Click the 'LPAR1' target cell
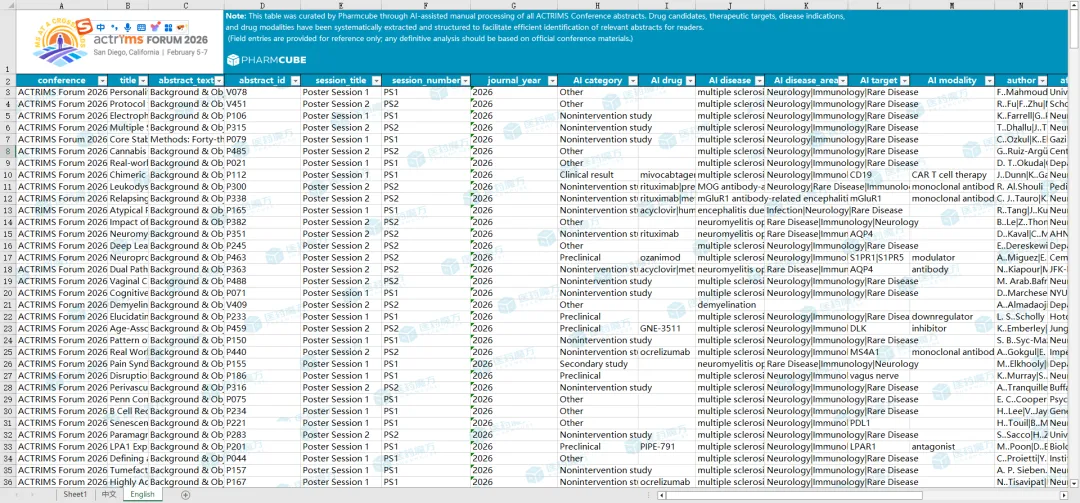This screenshot has height=503, width=1080. click(x=878, y=446)
